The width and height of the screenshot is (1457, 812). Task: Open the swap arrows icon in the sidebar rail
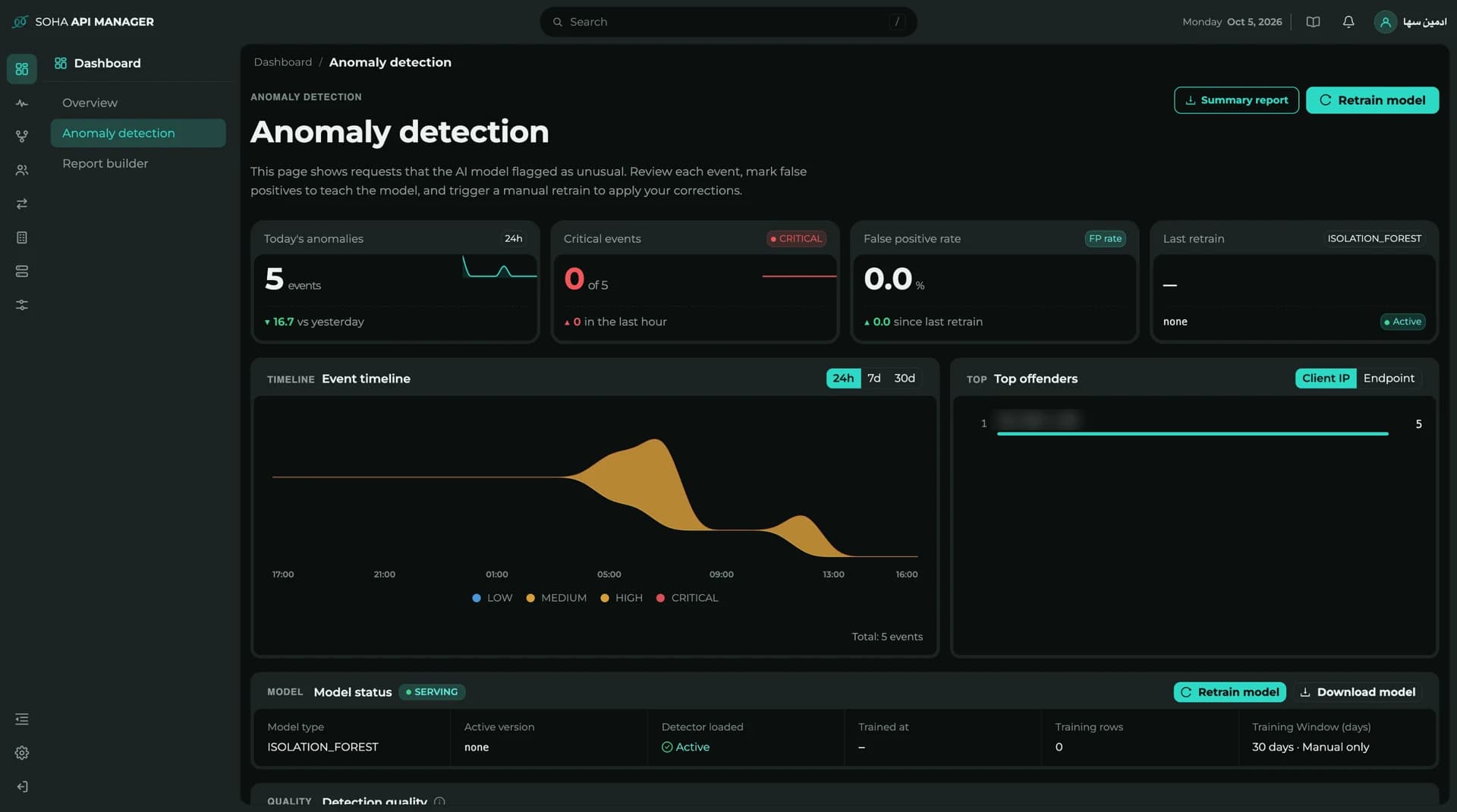pos(22,203)
